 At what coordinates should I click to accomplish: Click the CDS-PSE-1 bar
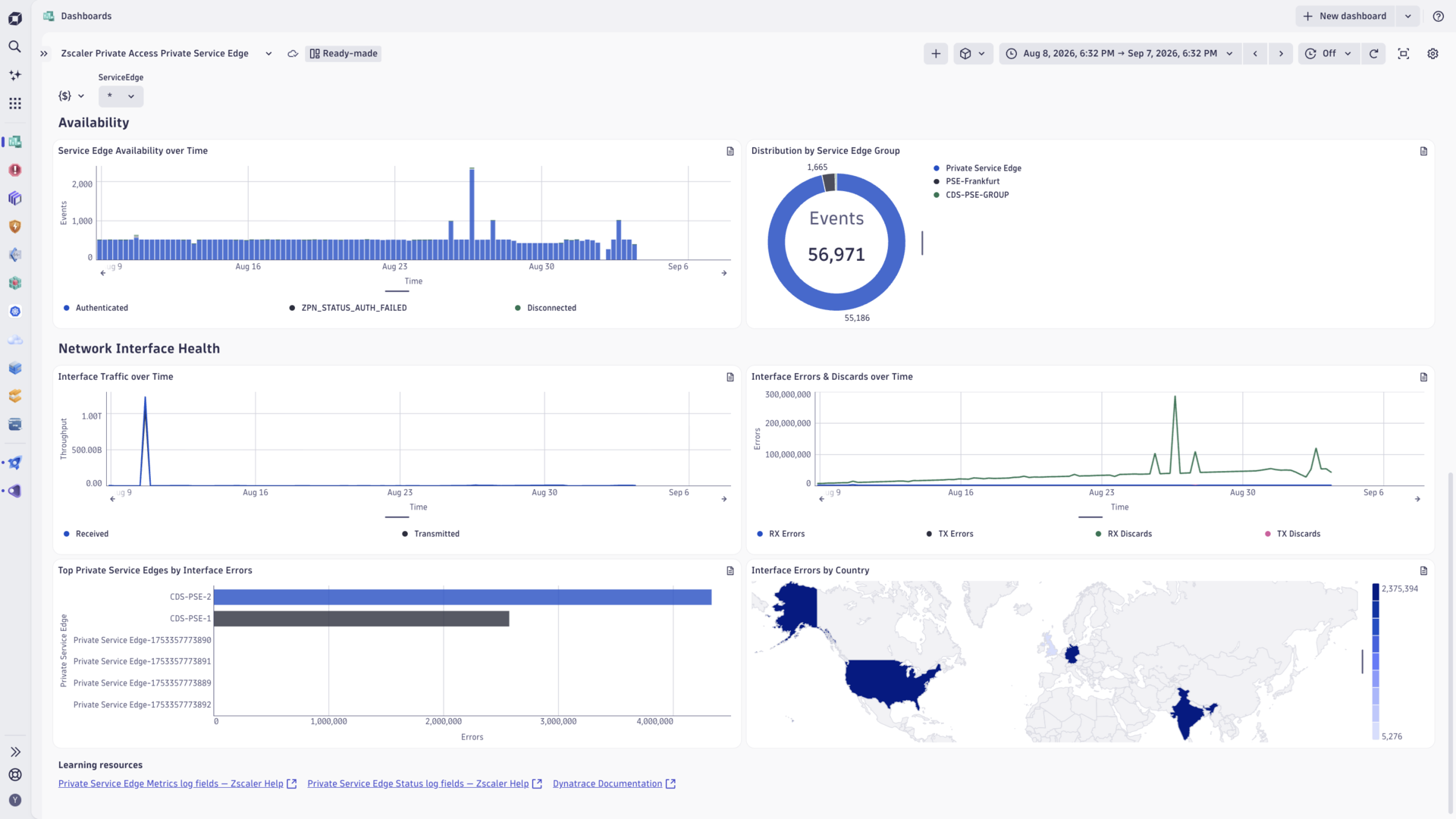click(x=361, y=619)
